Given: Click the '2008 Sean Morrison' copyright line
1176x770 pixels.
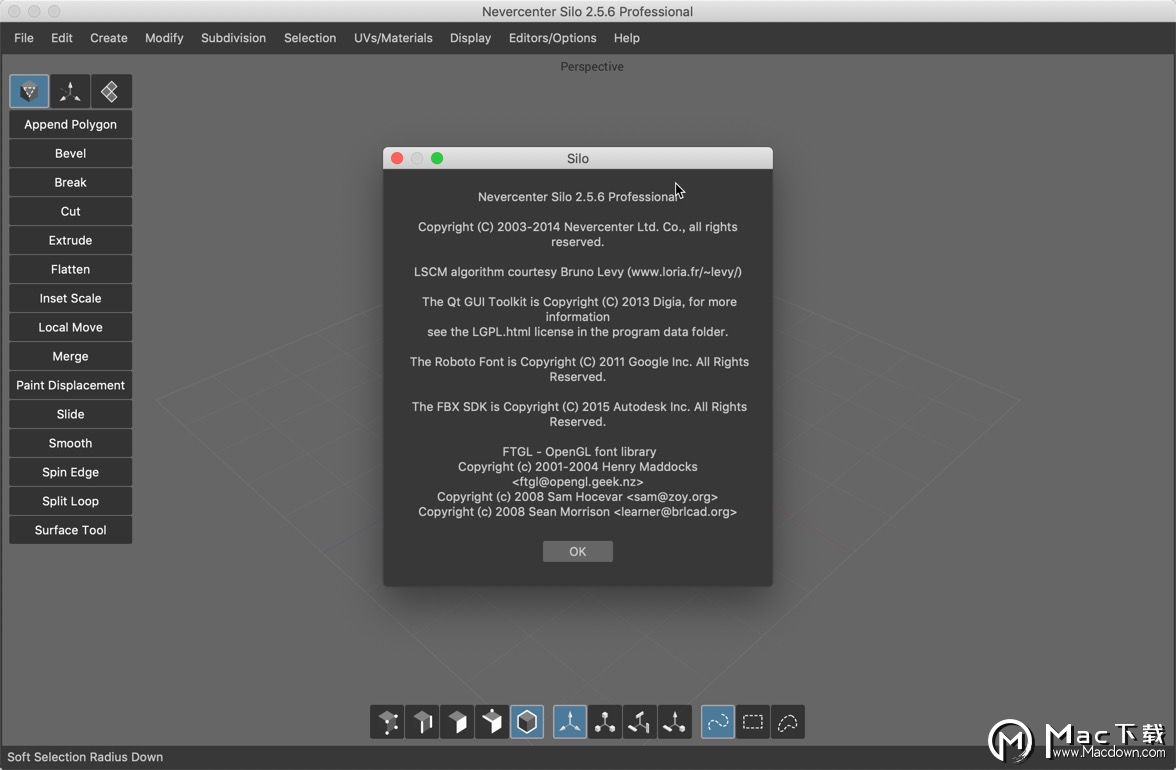Looking at the screenshot, I should click(x=578, y=512).
